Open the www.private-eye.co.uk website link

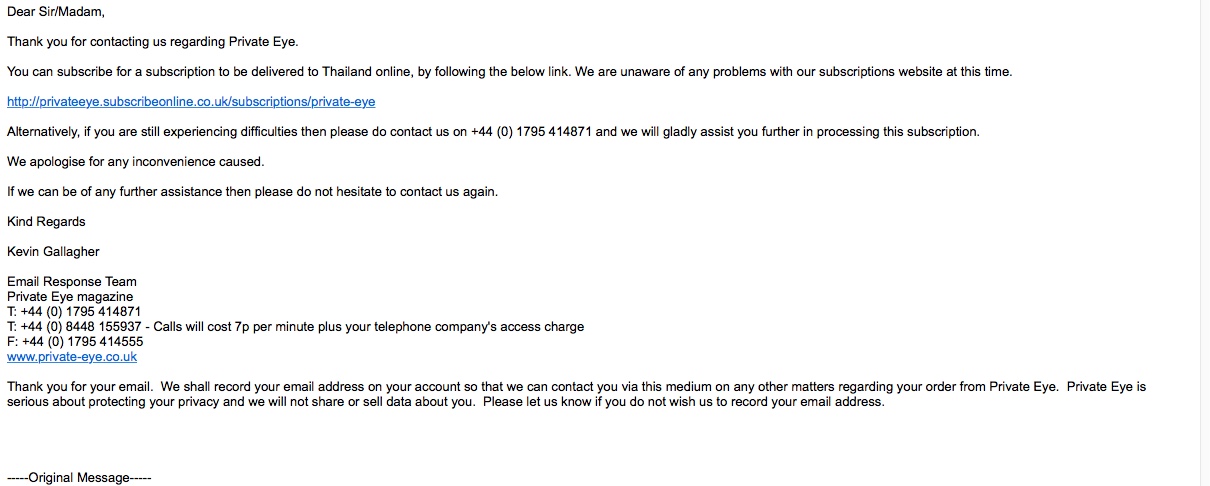tap(72, 357)
